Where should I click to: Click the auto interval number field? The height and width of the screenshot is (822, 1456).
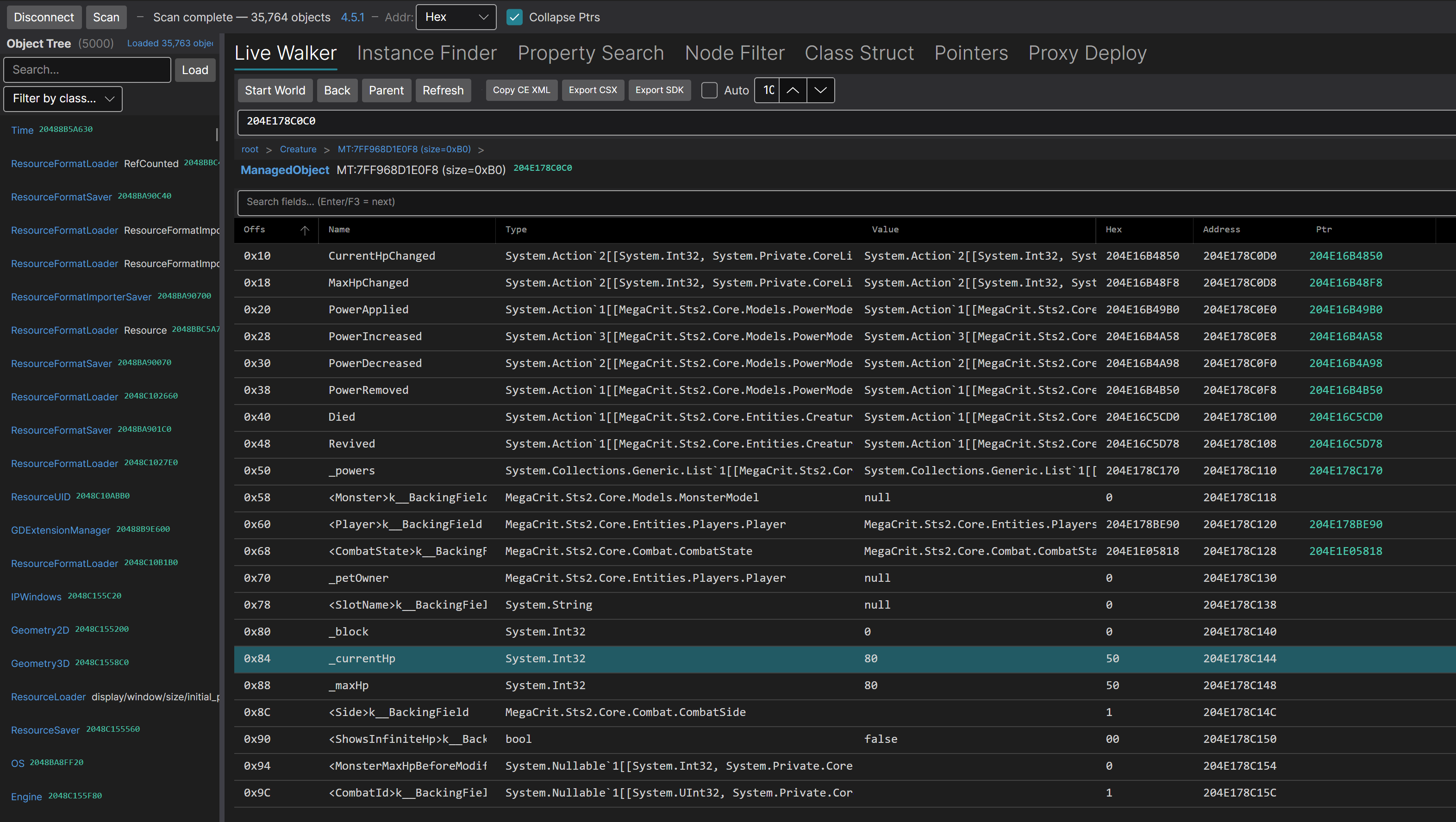(768, 90)
